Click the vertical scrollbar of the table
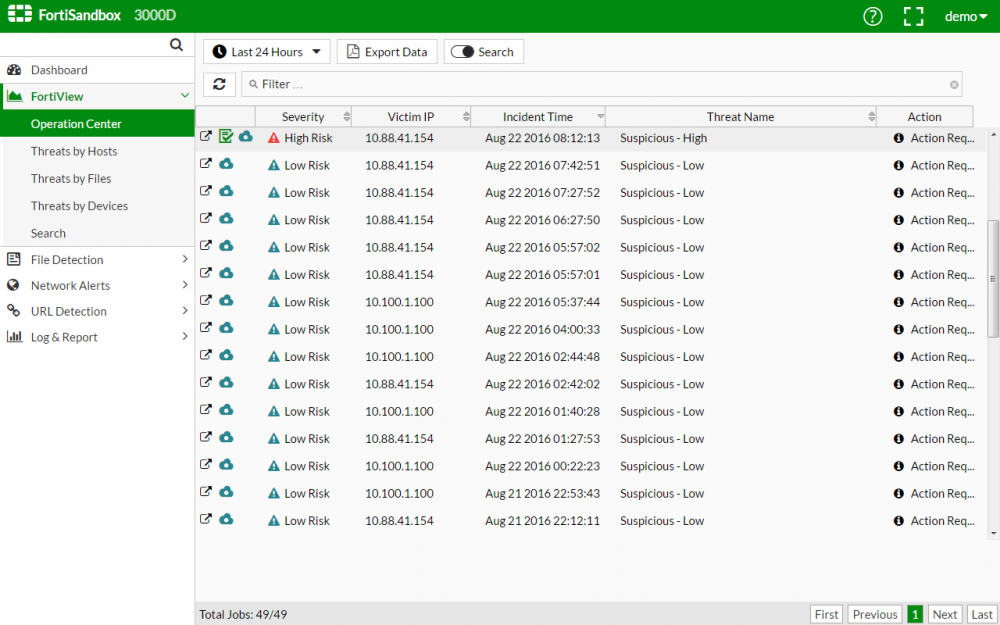The width and height of the screenshot is (1000, 625). click(993, 279)
